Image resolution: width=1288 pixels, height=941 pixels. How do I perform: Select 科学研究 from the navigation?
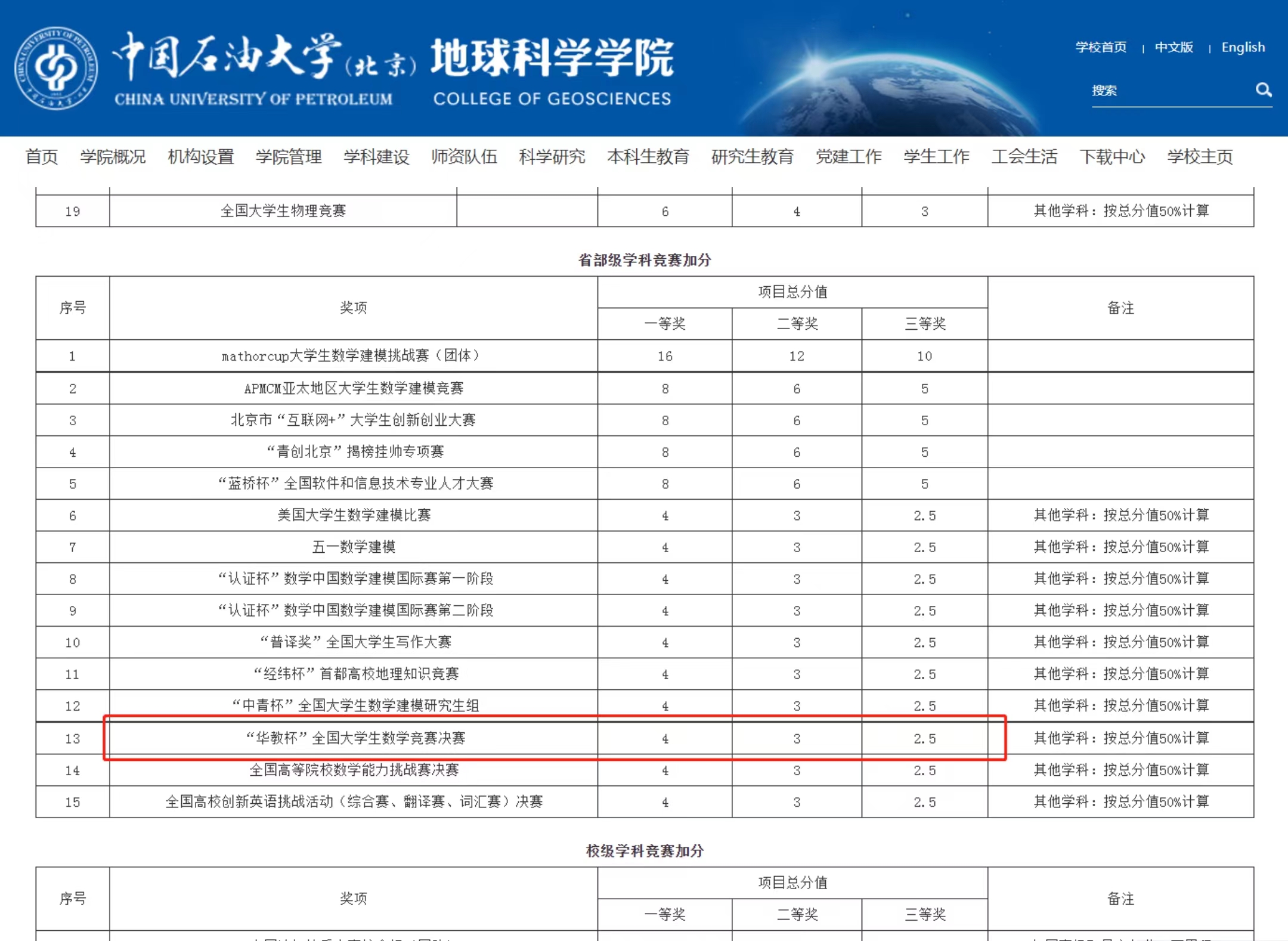coord(552,157)
